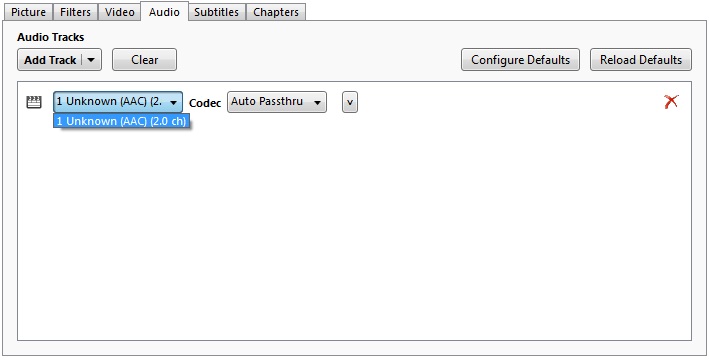Select the Audio tab
The image size is (709, 360).
pos(164,11)
